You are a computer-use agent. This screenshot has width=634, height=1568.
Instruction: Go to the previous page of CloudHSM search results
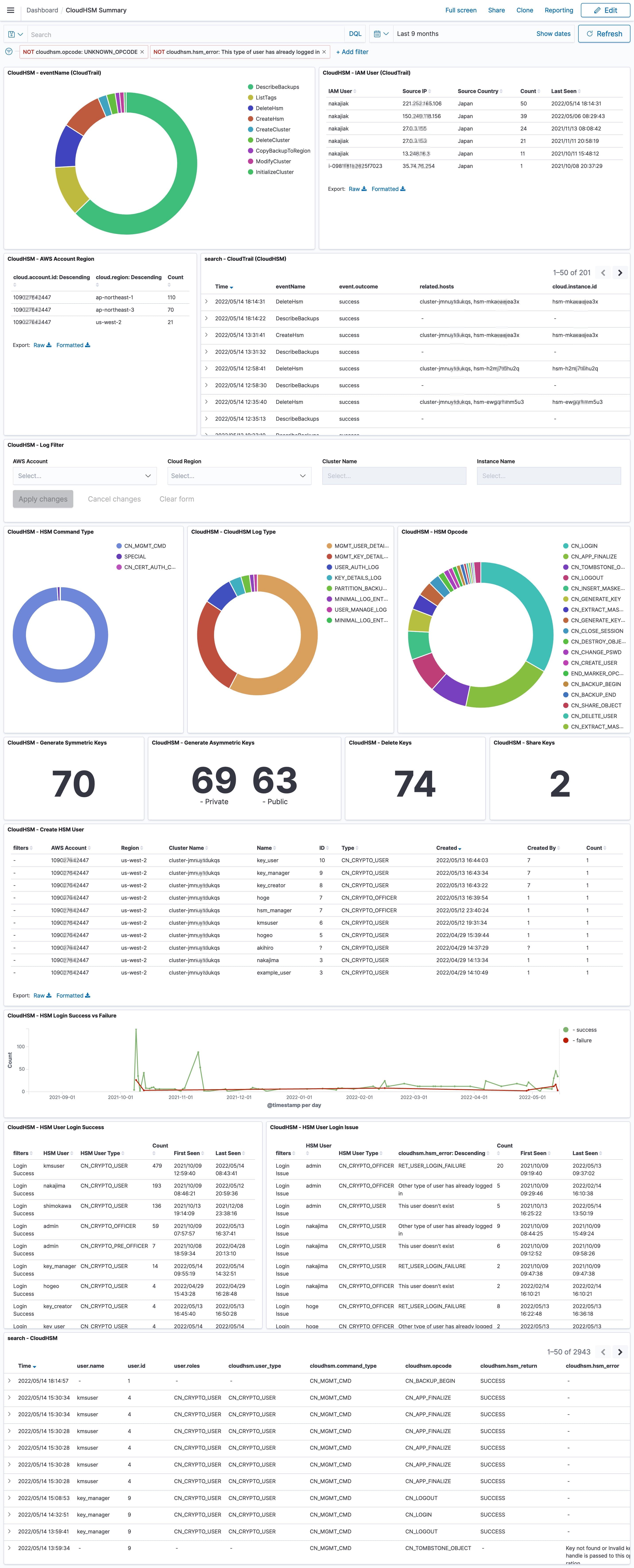[x=603, y=1352]
